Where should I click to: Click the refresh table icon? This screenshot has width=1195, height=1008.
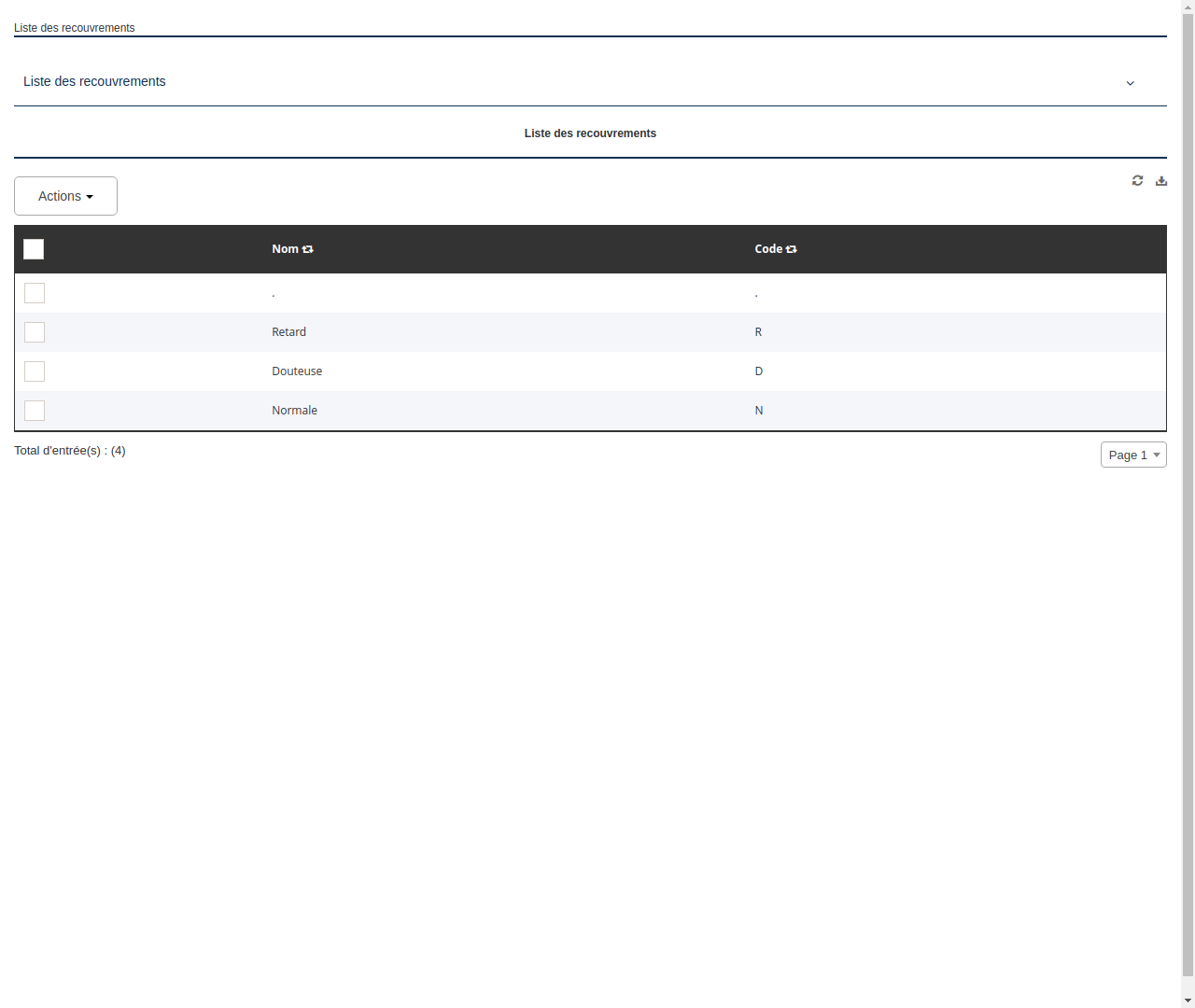1137,180
